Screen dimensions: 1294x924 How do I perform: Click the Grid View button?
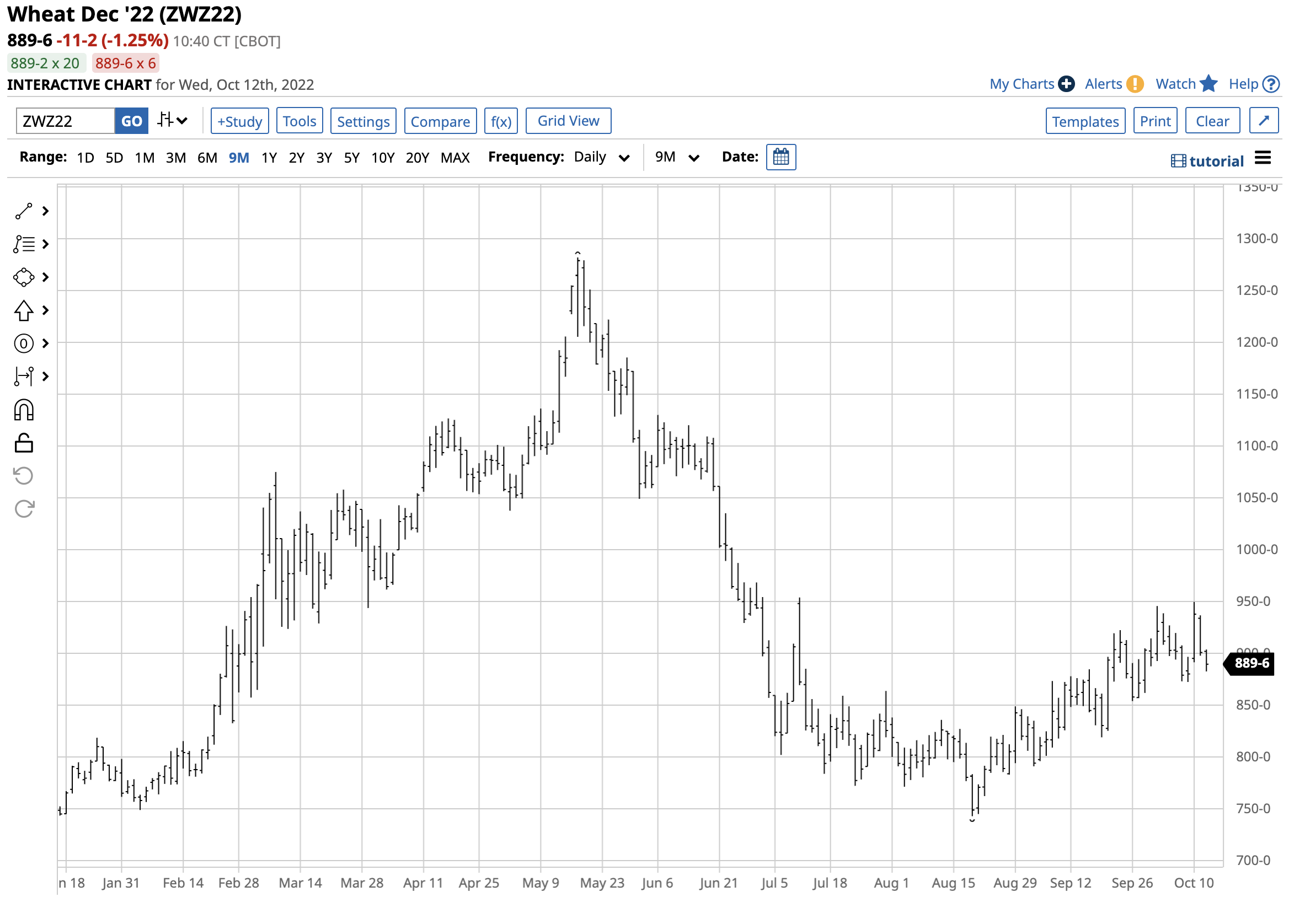coord(569,121)
